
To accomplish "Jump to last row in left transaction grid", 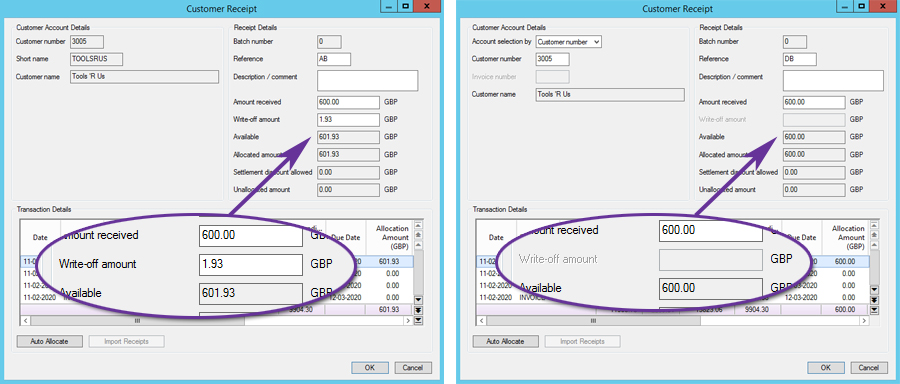I will tap(418, 320).
